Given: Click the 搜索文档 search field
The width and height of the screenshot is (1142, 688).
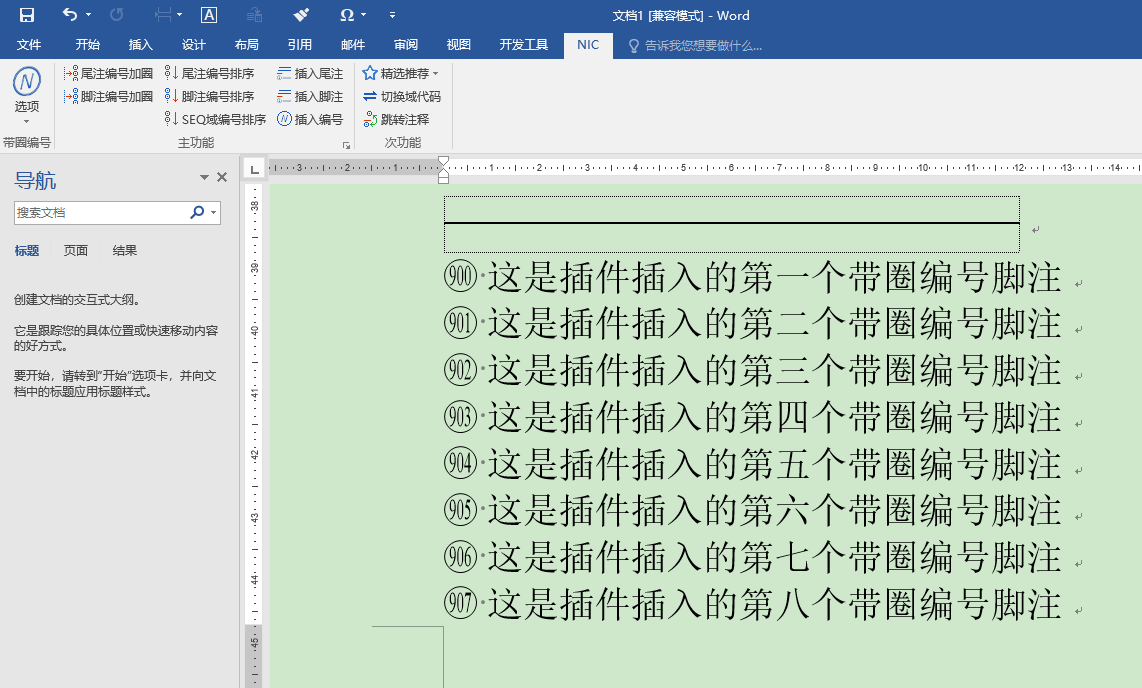Looking at the screenshot, I should click(x=101, y=213).
